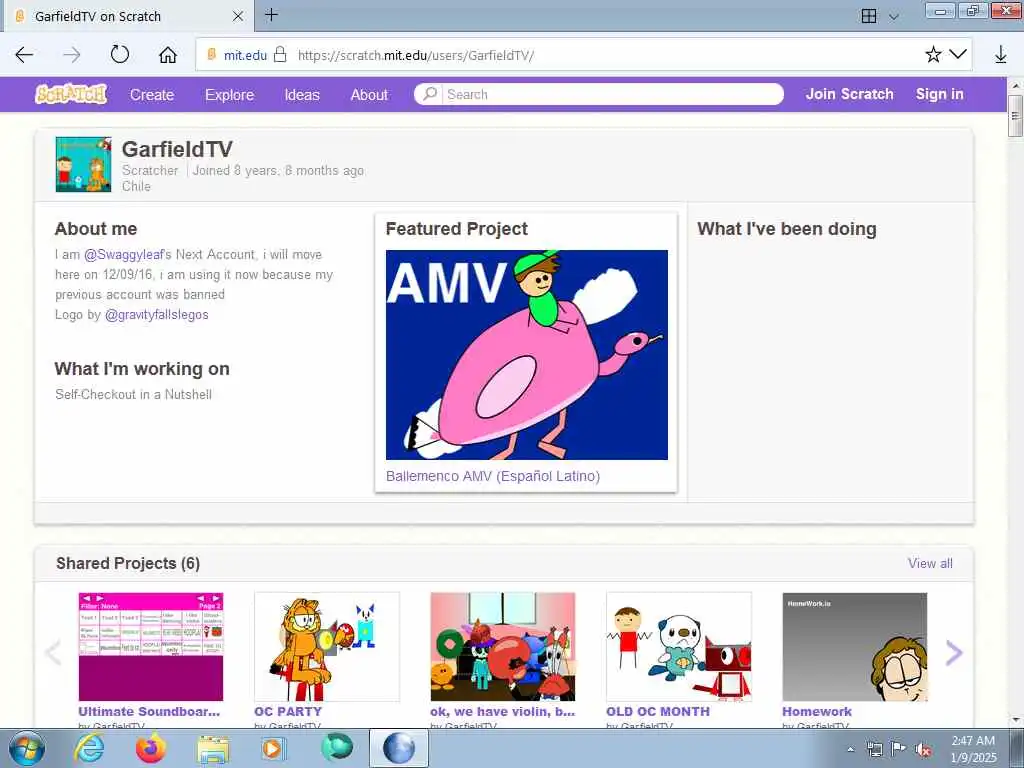Open the Create menu item
The width and height of the screenshot is (1024, 768).
pos(152,95)
